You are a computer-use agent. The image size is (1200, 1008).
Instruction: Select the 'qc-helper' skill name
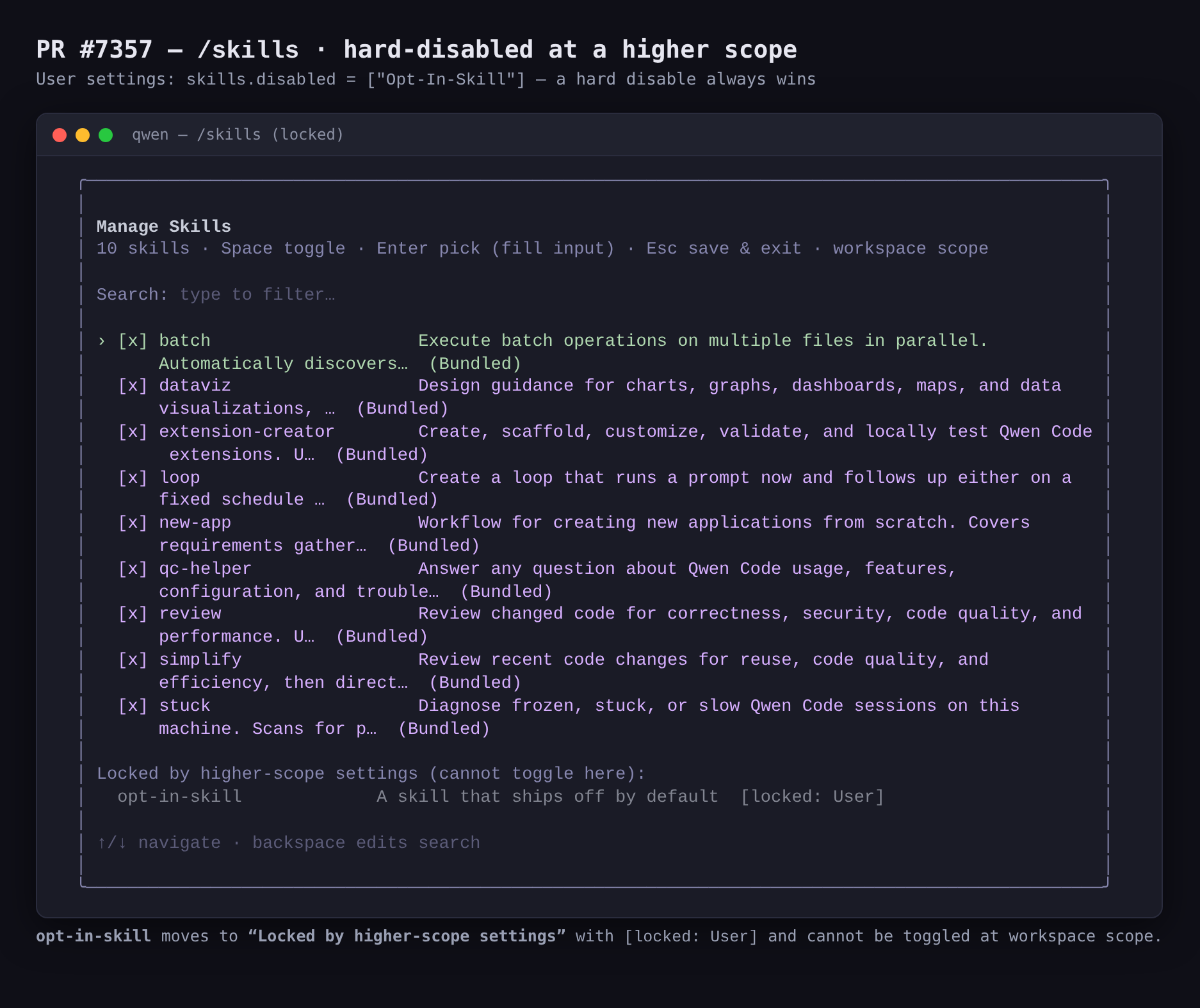(205, 569)
